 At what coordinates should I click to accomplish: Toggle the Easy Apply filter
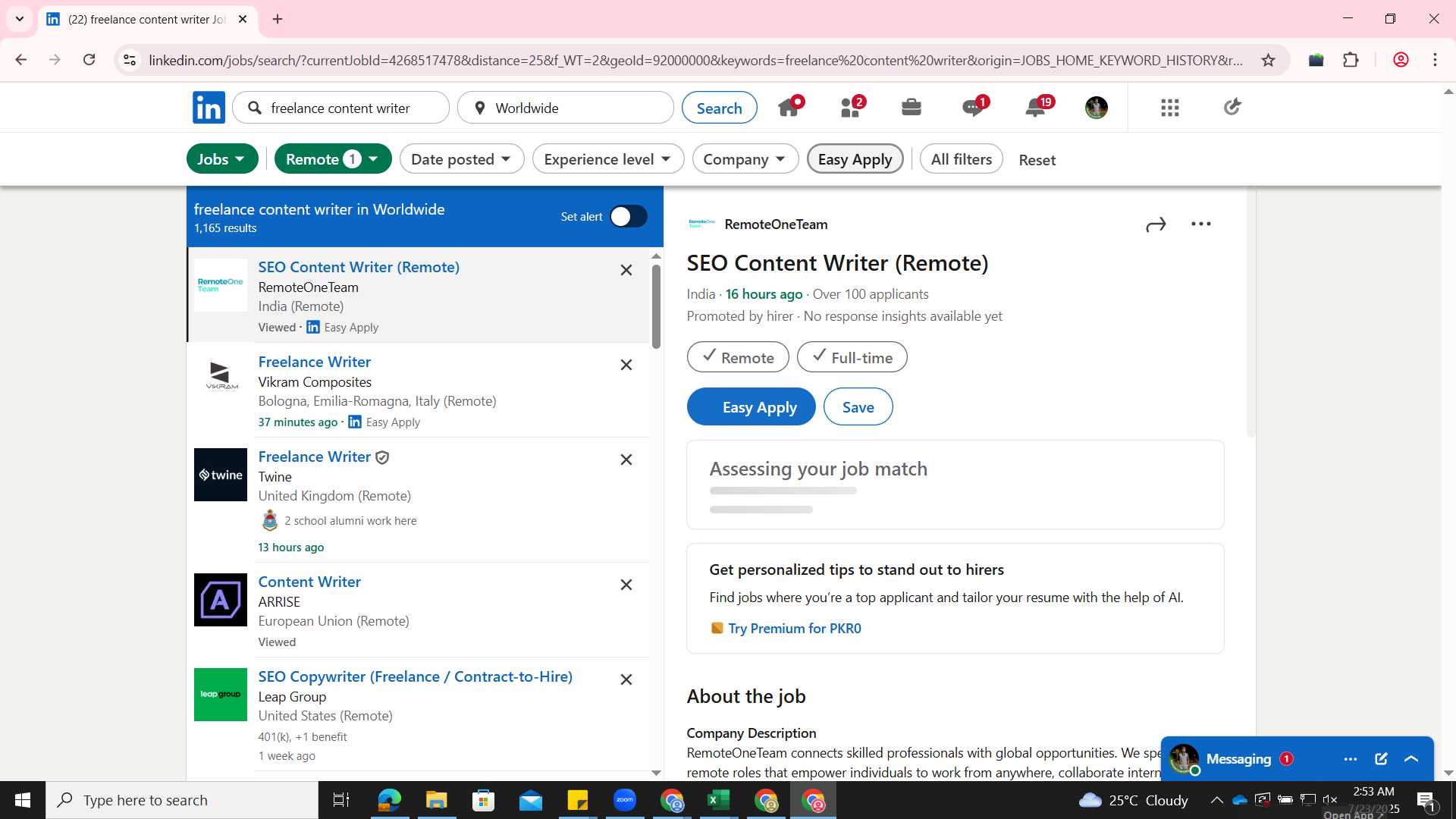(855, 159)
